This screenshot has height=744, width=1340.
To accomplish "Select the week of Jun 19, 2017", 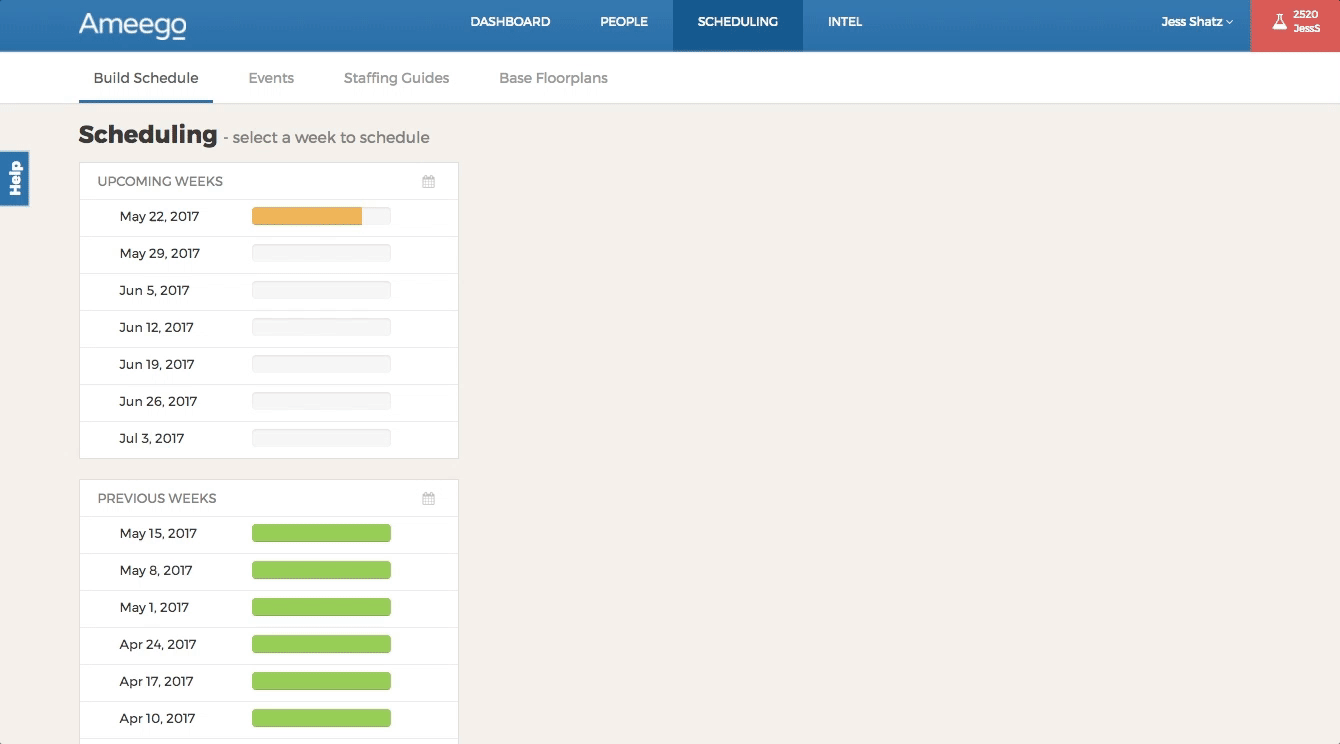I will (x=269, y=365).
